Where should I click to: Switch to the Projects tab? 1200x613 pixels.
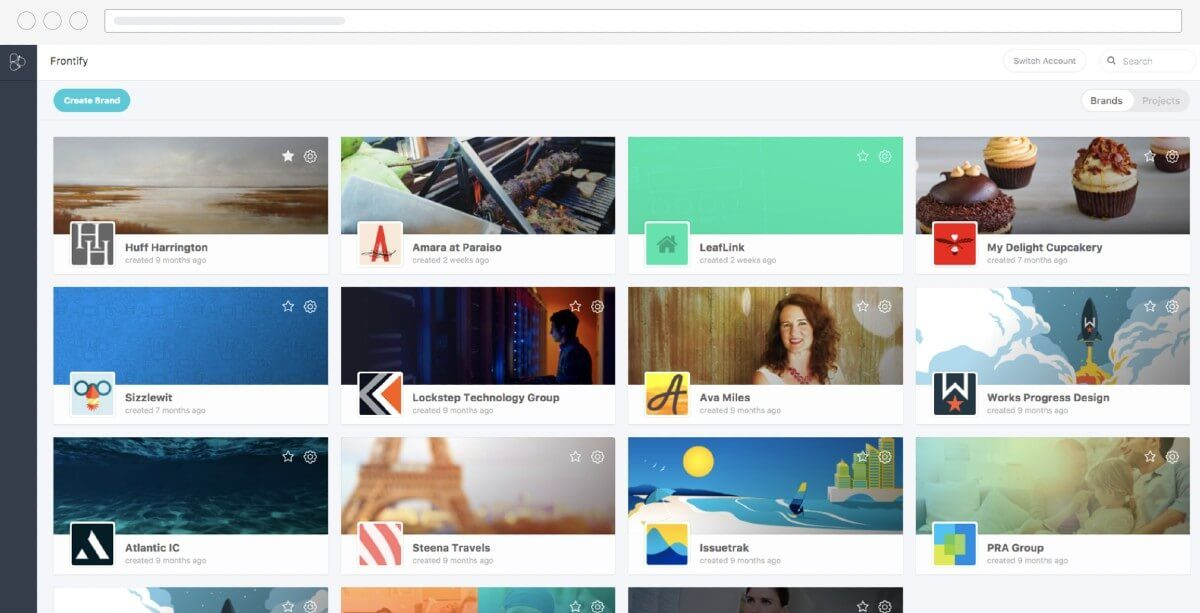1161,101
